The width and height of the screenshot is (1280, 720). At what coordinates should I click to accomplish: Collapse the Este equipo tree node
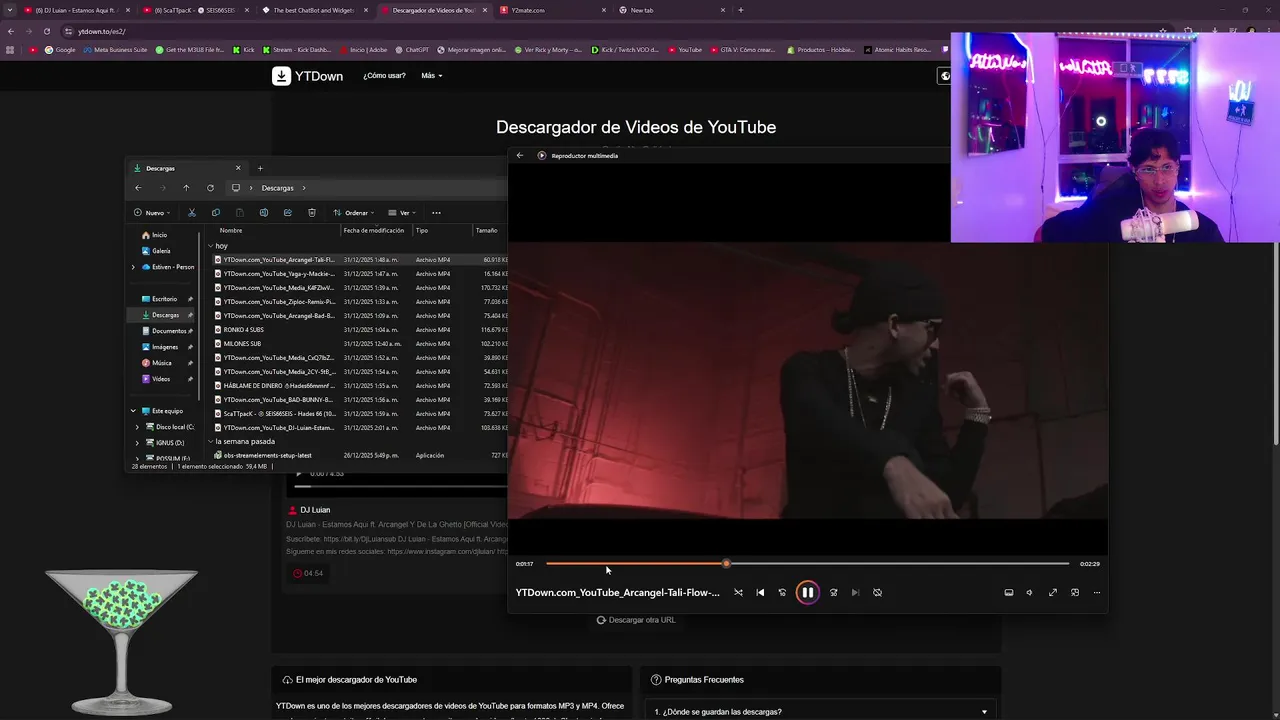[x=133, y=410]
